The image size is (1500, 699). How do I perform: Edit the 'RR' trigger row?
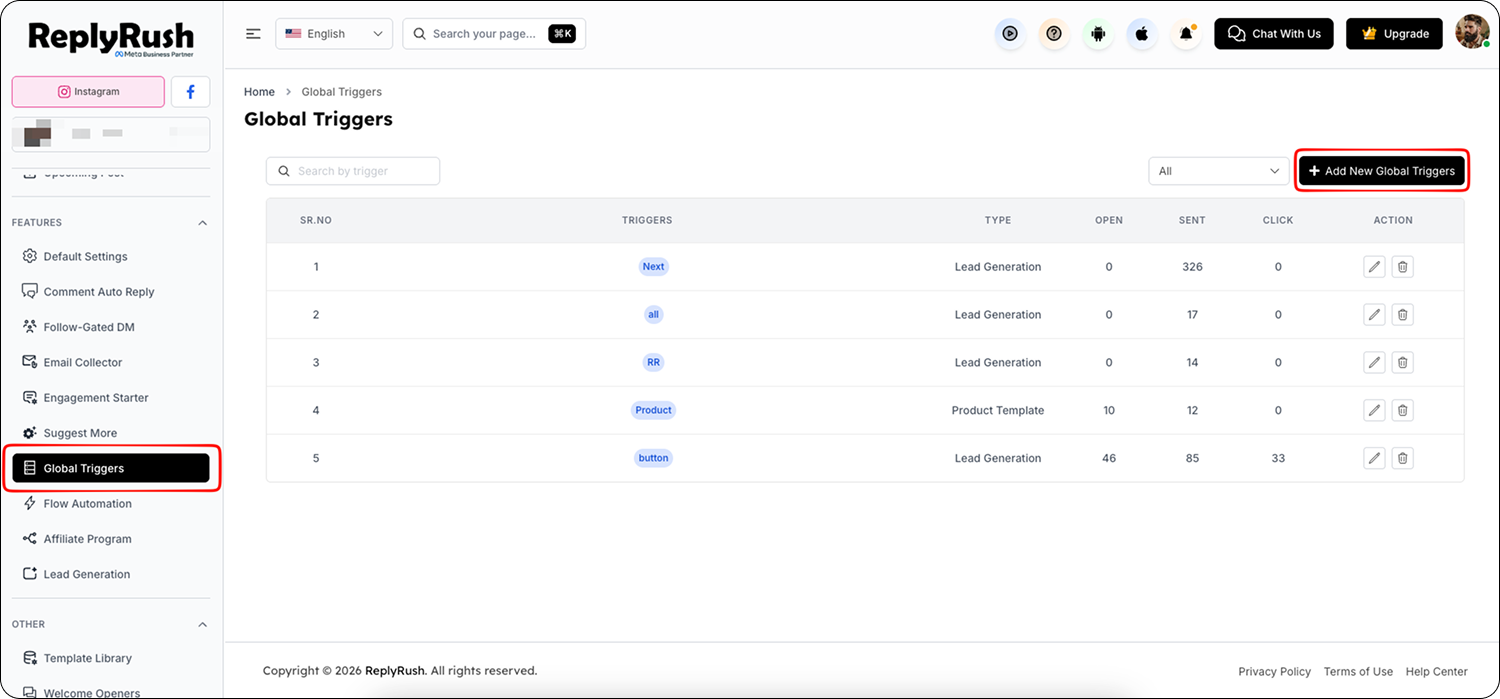[1375, 362]
